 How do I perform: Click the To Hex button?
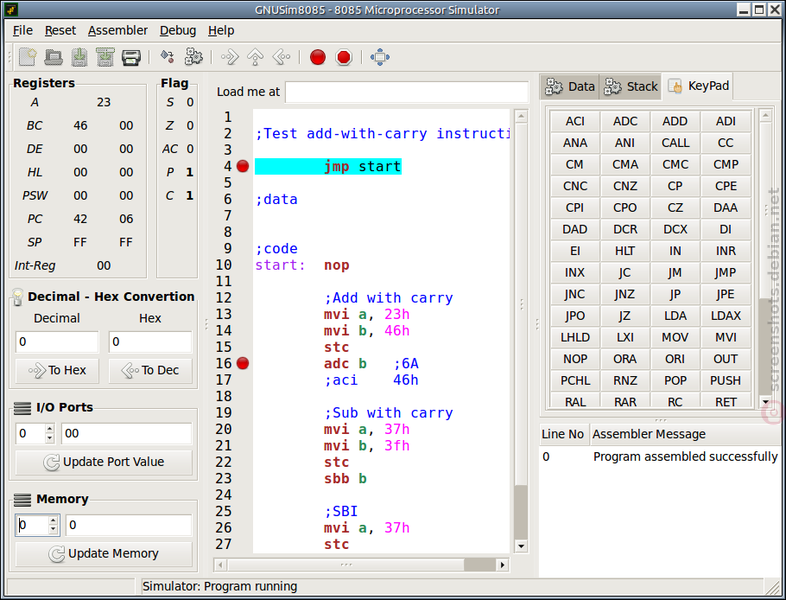tap(57, 370)
